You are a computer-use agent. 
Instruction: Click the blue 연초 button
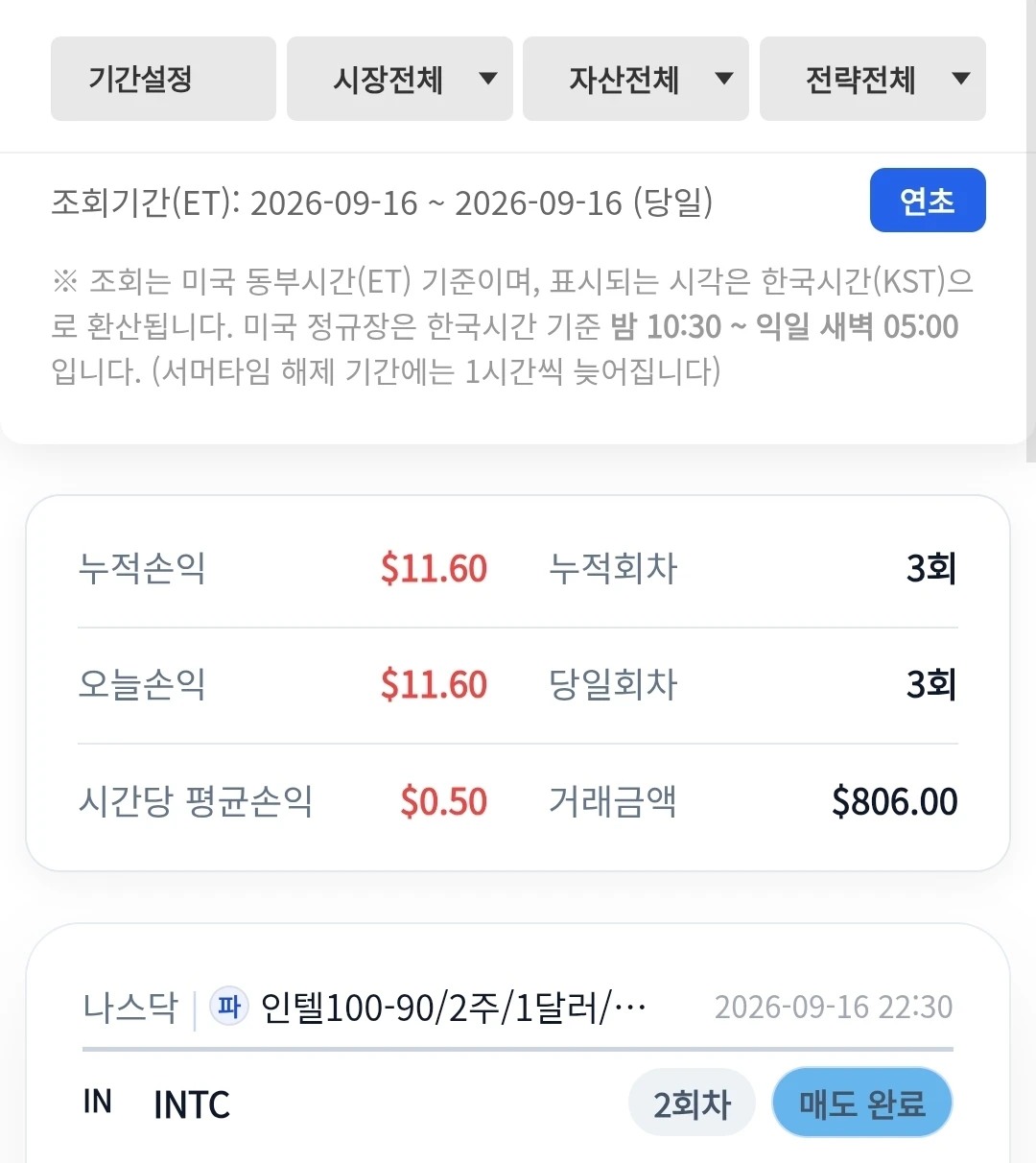(x=928, y=201)
